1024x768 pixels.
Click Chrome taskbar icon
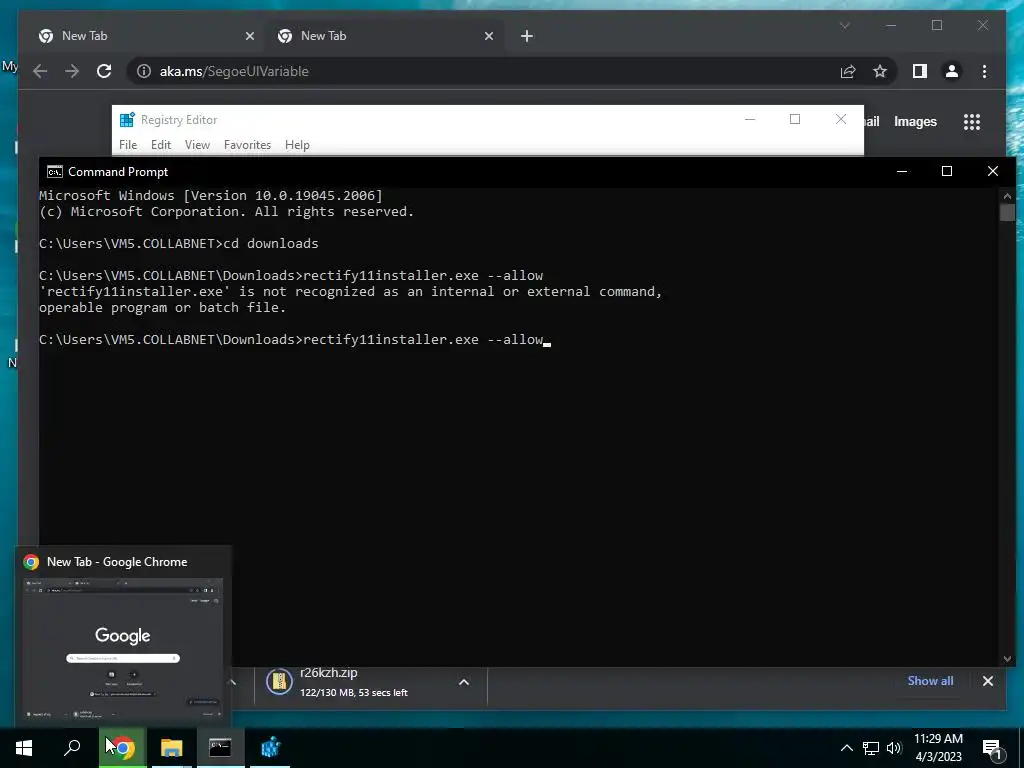click(x=122, y=747)
